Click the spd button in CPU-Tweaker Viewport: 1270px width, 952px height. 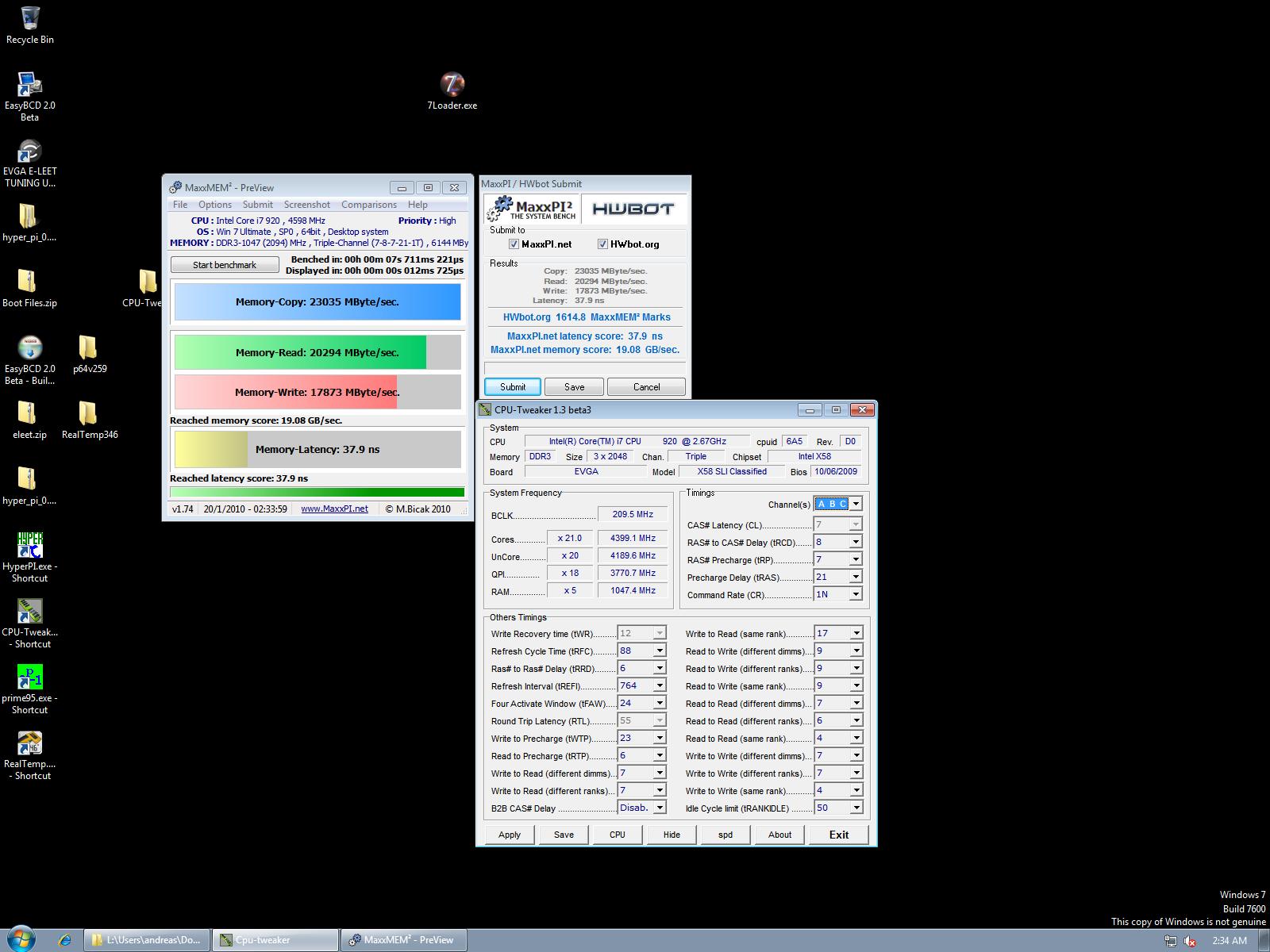pyautogui.click(x=725, y=835)
